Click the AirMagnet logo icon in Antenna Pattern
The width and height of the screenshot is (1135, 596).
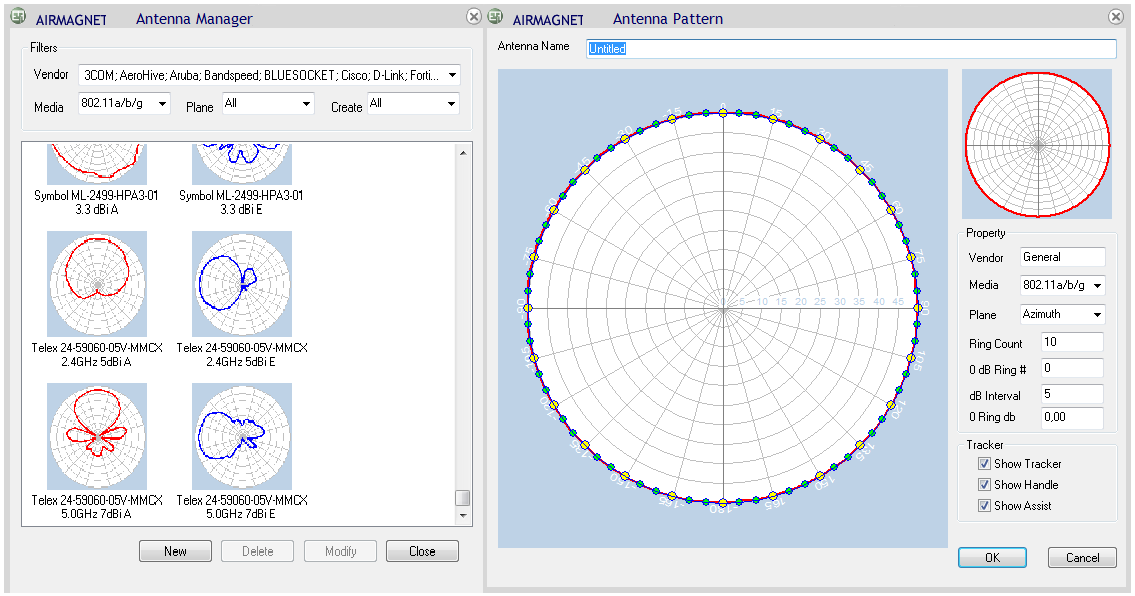pos(495,16)
